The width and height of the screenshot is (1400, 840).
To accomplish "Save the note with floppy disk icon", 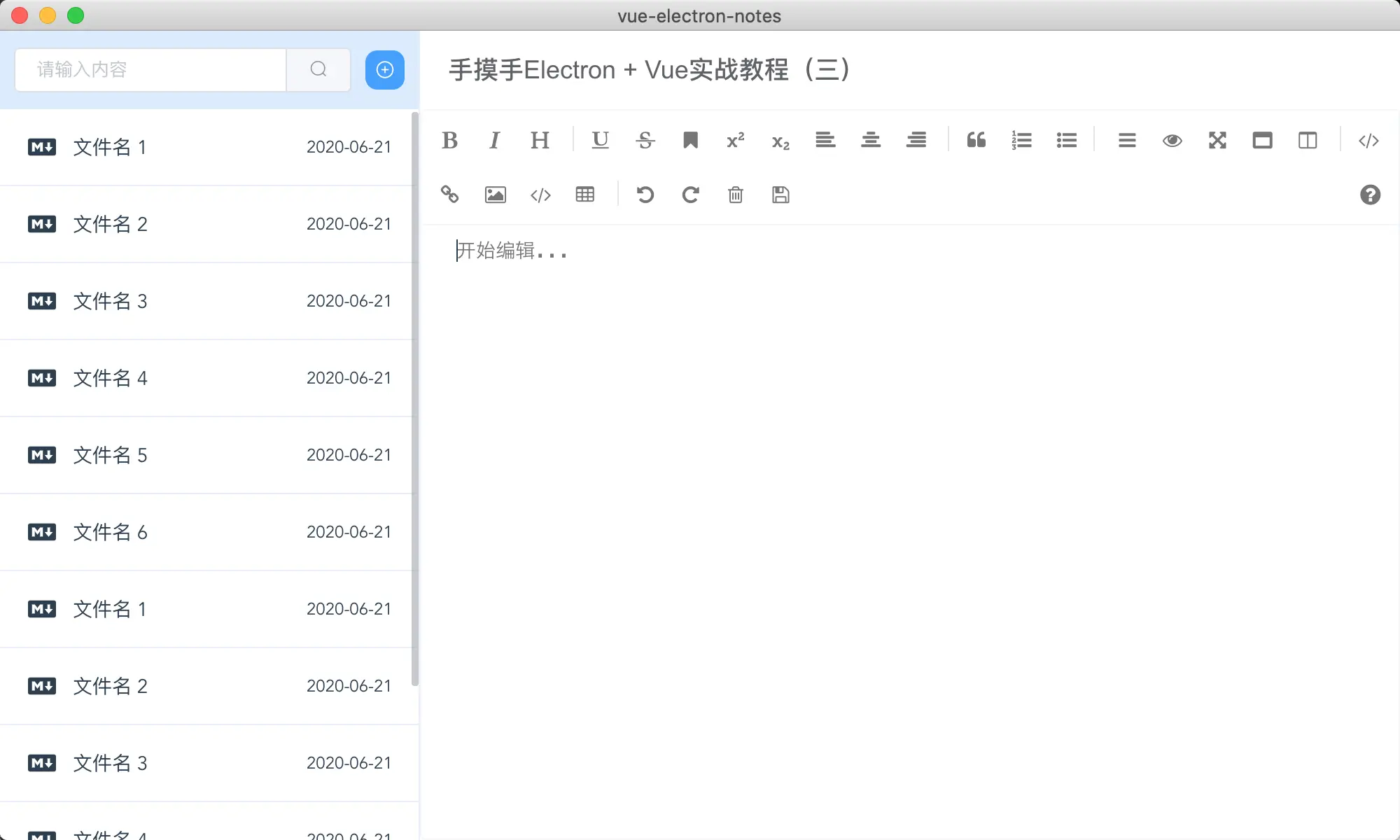I will [x=780, y=195].
